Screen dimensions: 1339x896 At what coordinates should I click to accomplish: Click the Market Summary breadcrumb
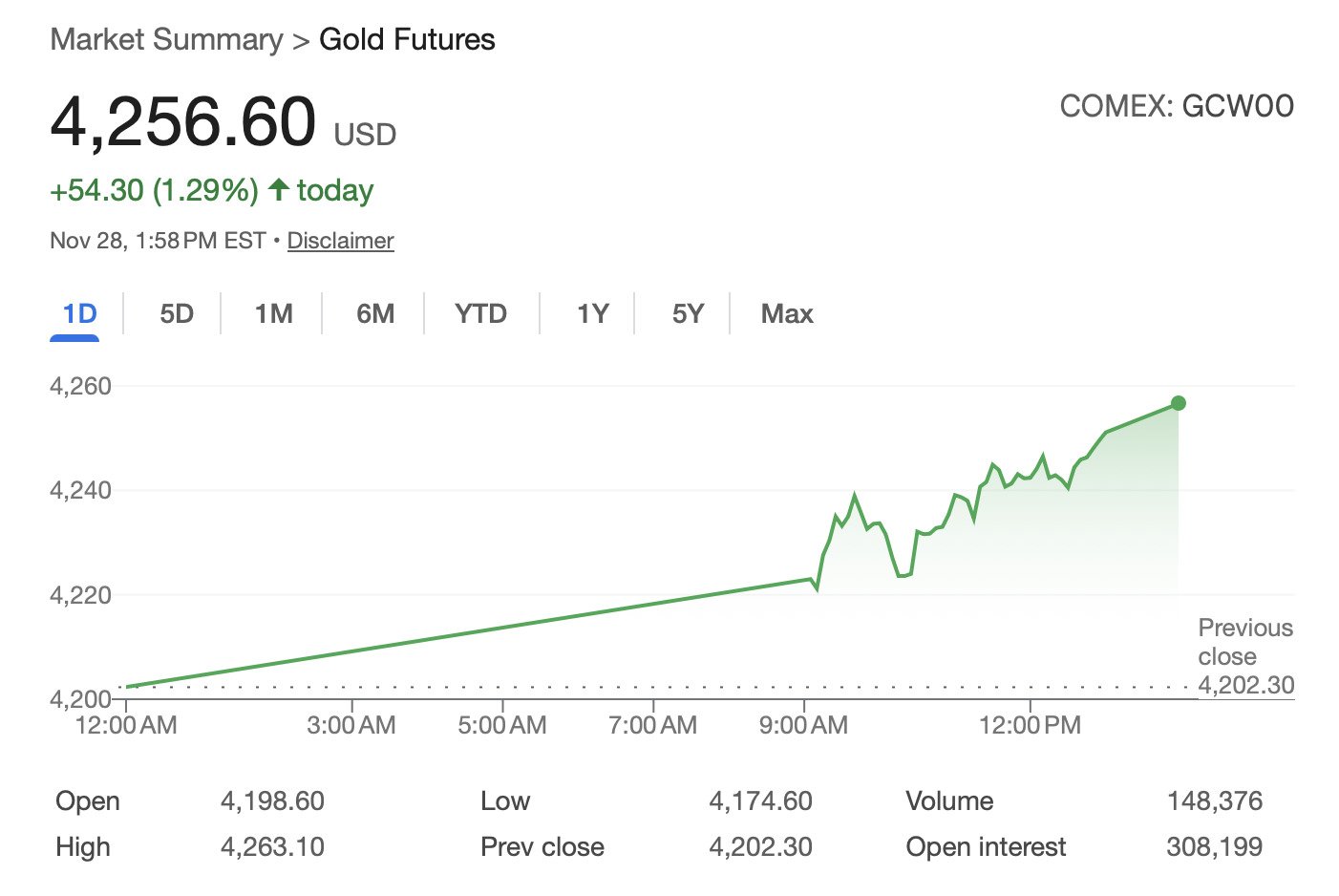pos(166,40)
